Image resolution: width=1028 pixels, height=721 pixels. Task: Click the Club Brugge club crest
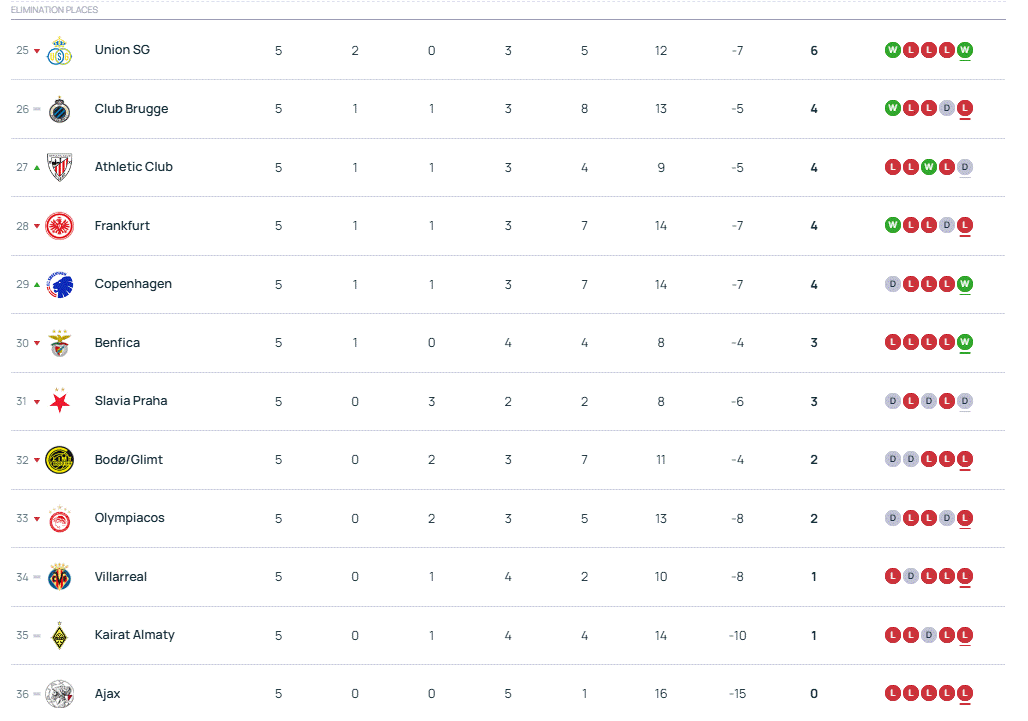pos(60,109)
